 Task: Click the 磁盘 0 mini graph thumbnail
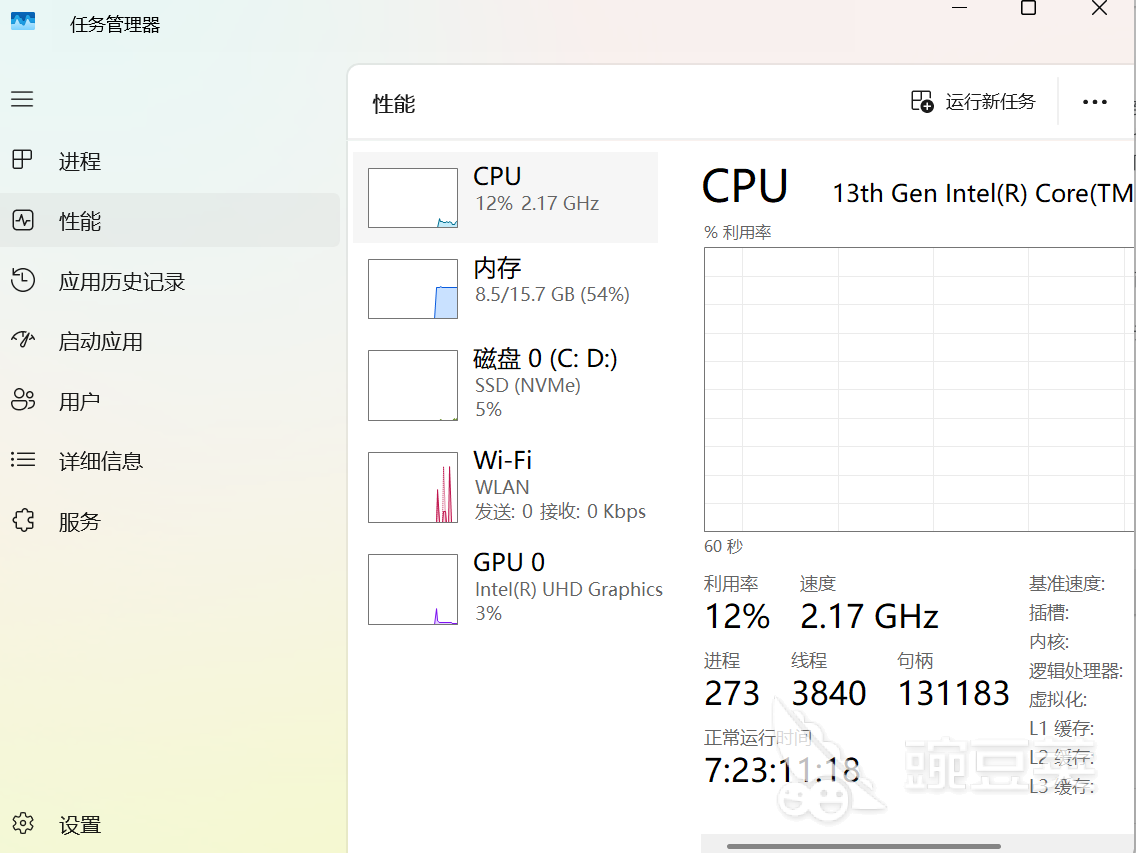[413, 385]
